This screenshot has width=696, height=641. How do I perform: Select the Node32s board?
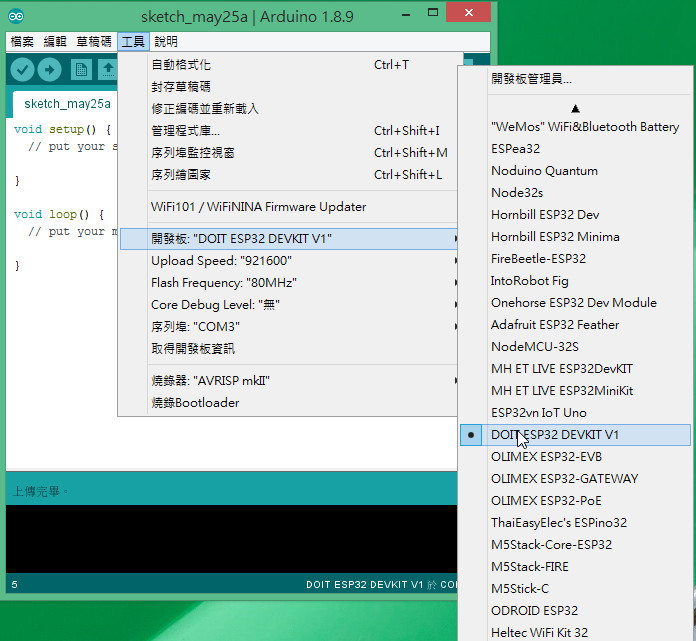576,193
